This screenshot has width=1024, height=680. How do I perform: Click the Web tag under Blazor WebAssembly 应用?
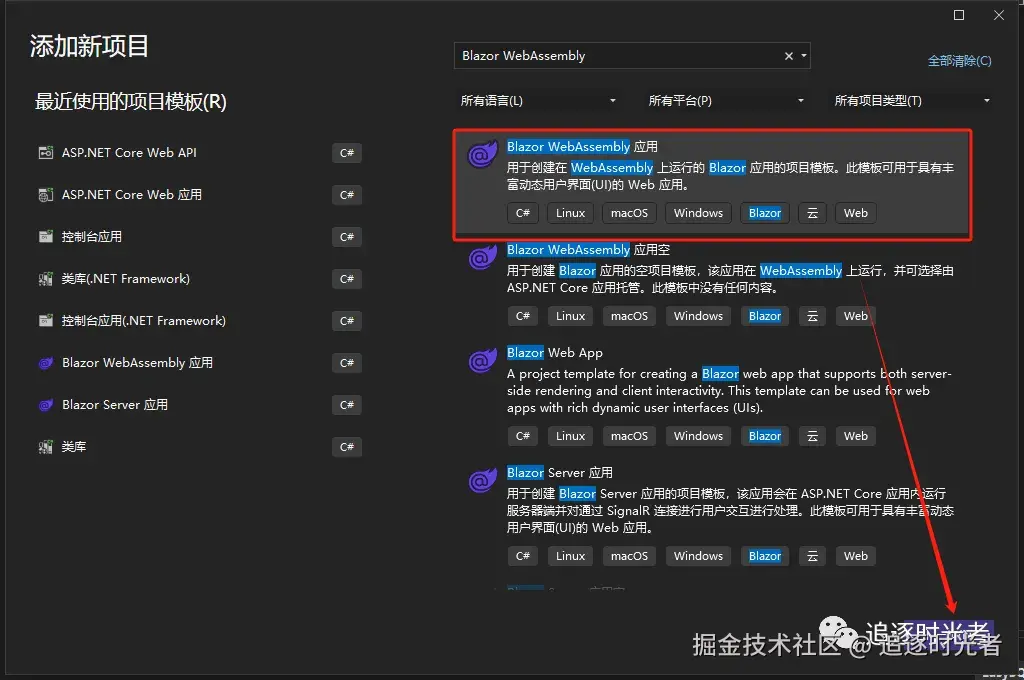click(x=856, y=213)
